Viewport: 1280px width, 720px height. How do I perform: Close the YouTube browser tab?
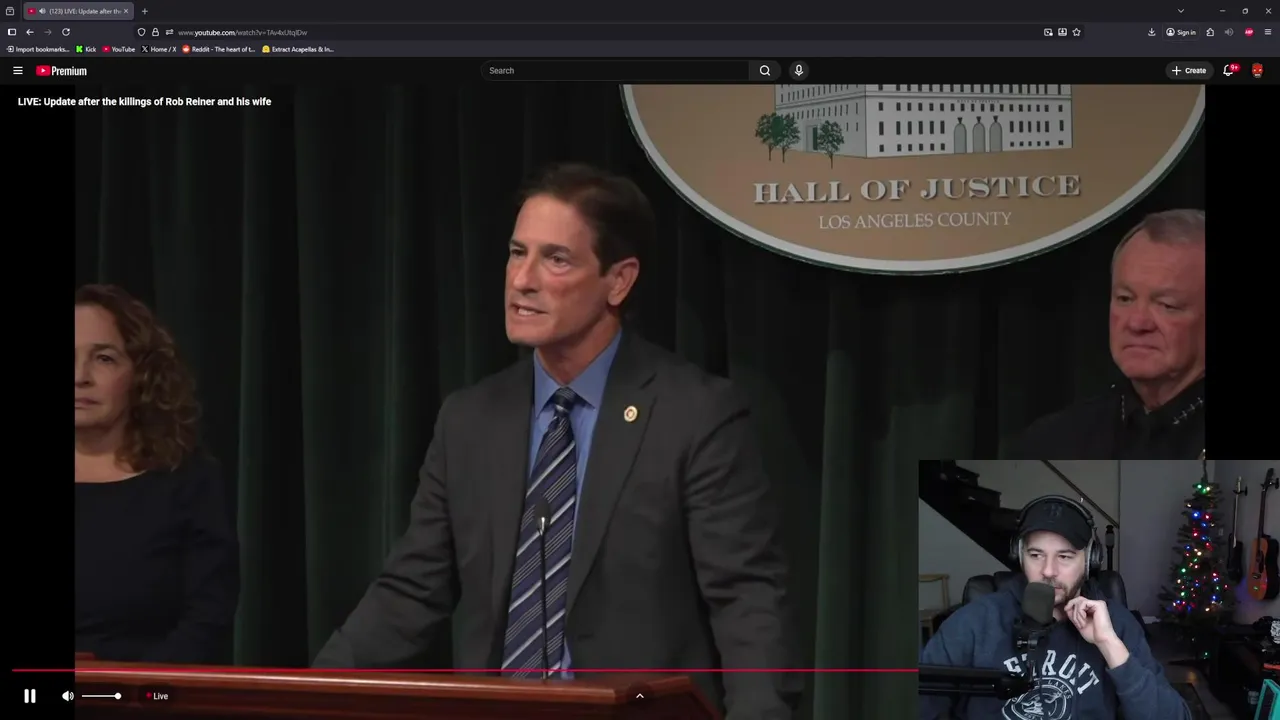coord(126,11)
